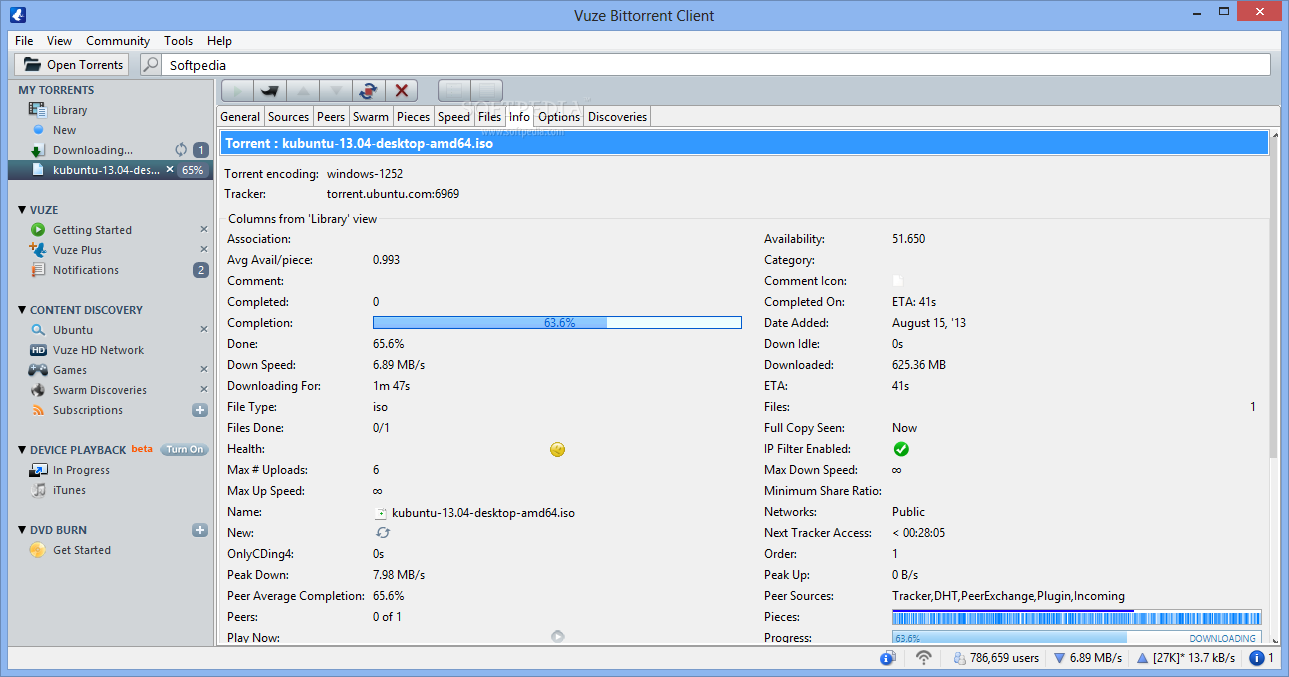The image size is (1289, 677).
Task: Click DVD Burn plus icon
Action: (x=200, y=530)
